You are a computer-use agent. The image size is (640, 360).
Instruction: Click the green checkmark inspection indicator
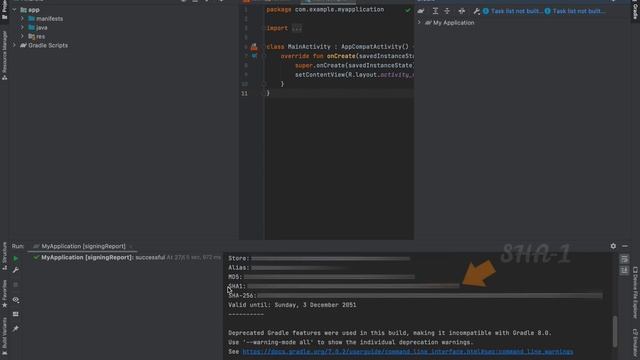click(407, 10)
